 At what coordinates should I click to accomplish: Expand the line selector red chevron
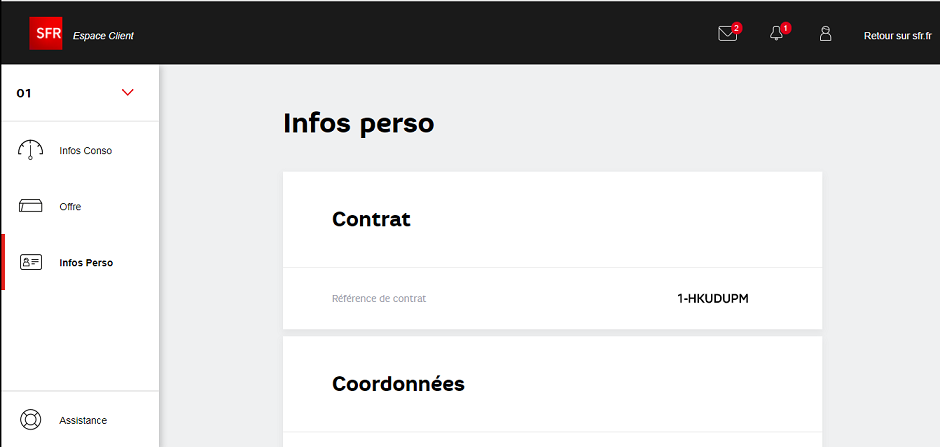tap(127, 93)
